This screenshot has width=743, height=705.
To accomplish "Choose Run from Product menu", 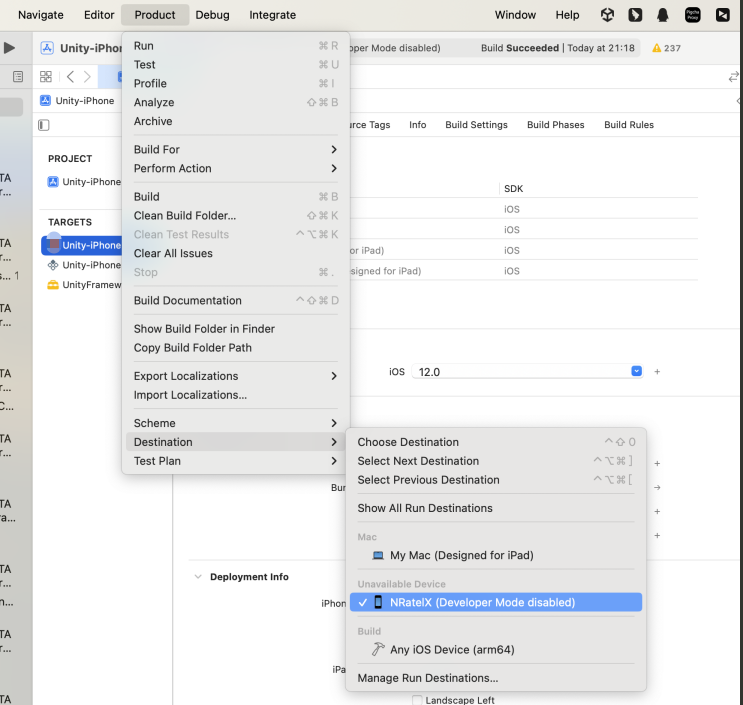I will click(236, 46).
